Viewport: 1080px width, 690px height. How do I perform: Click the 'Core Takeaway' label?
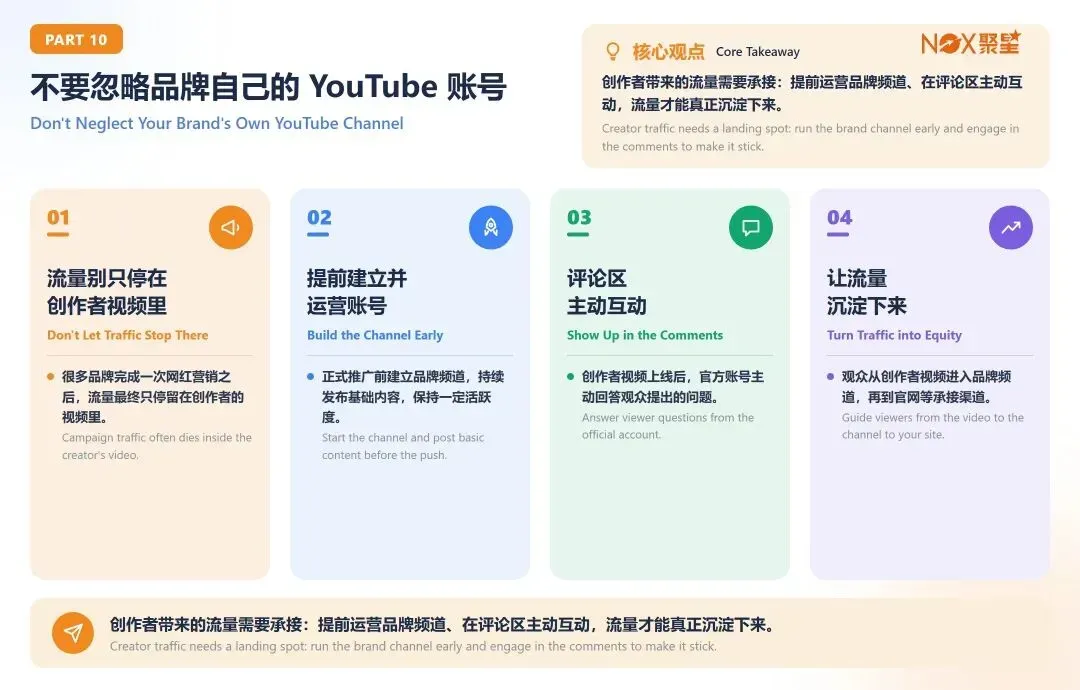point(758,52)
